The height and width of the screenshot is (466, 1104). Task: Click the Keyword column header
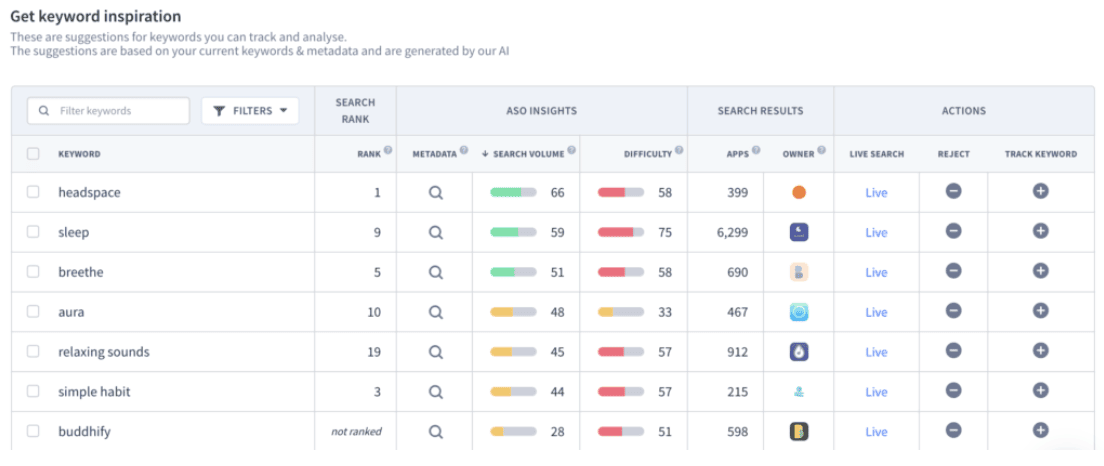coord(79,154)
